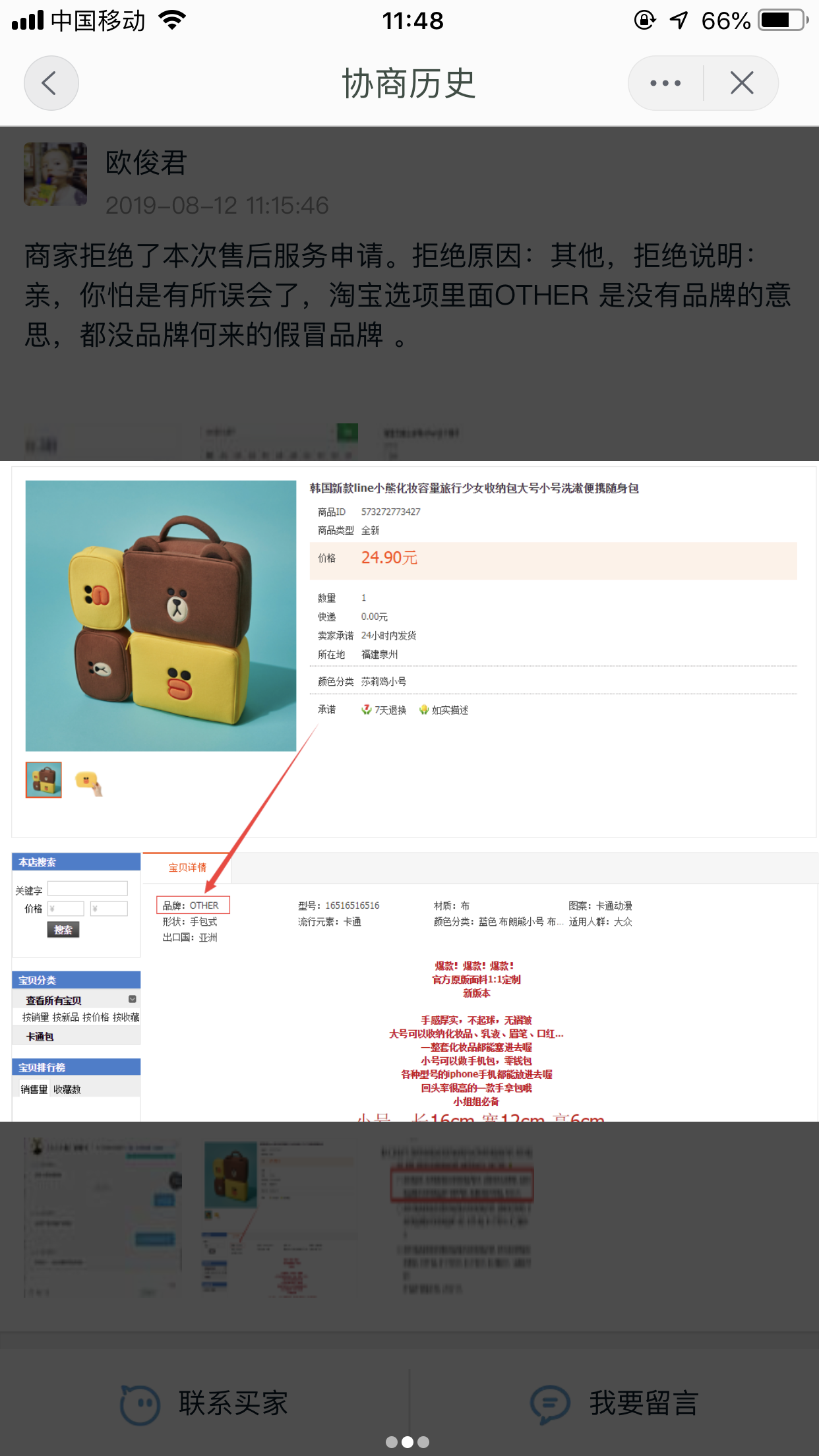
Task: Tap the 欧俊君 profile avatar
Action: tap(55, 174)
